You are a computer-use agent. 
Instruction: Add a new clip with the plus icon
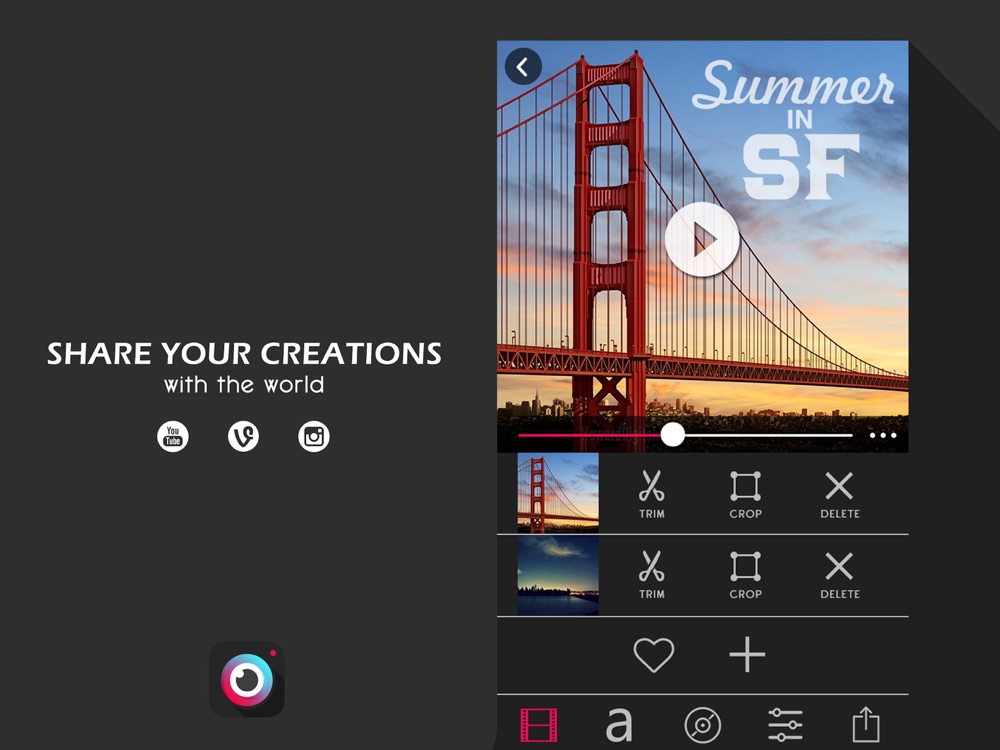click(747, 654)
